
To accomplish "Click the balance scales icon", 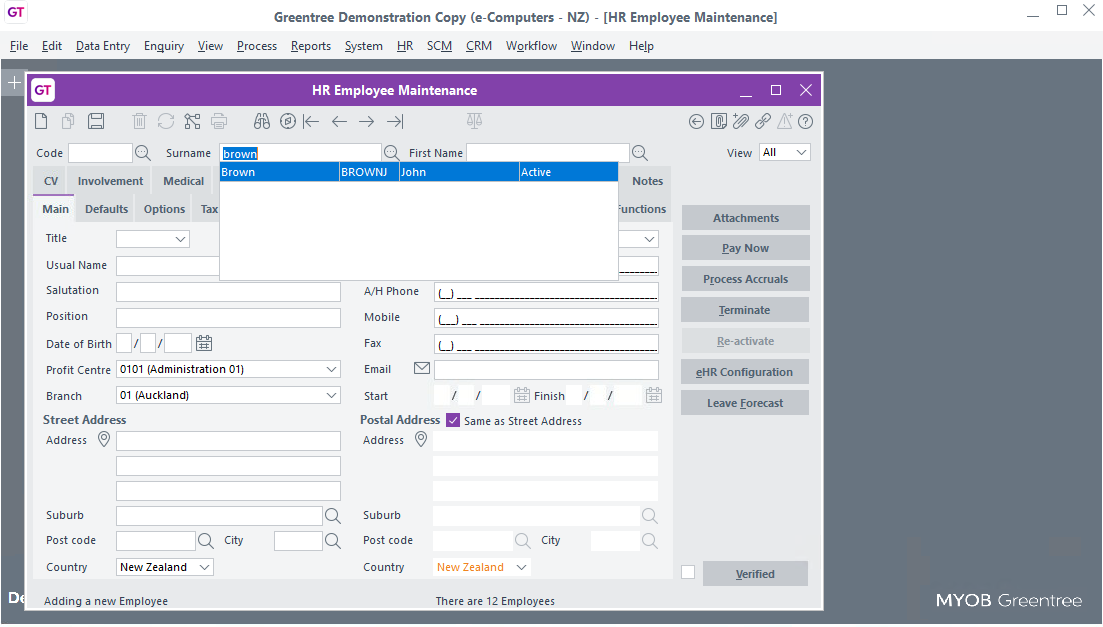I will tap(474, 121).
